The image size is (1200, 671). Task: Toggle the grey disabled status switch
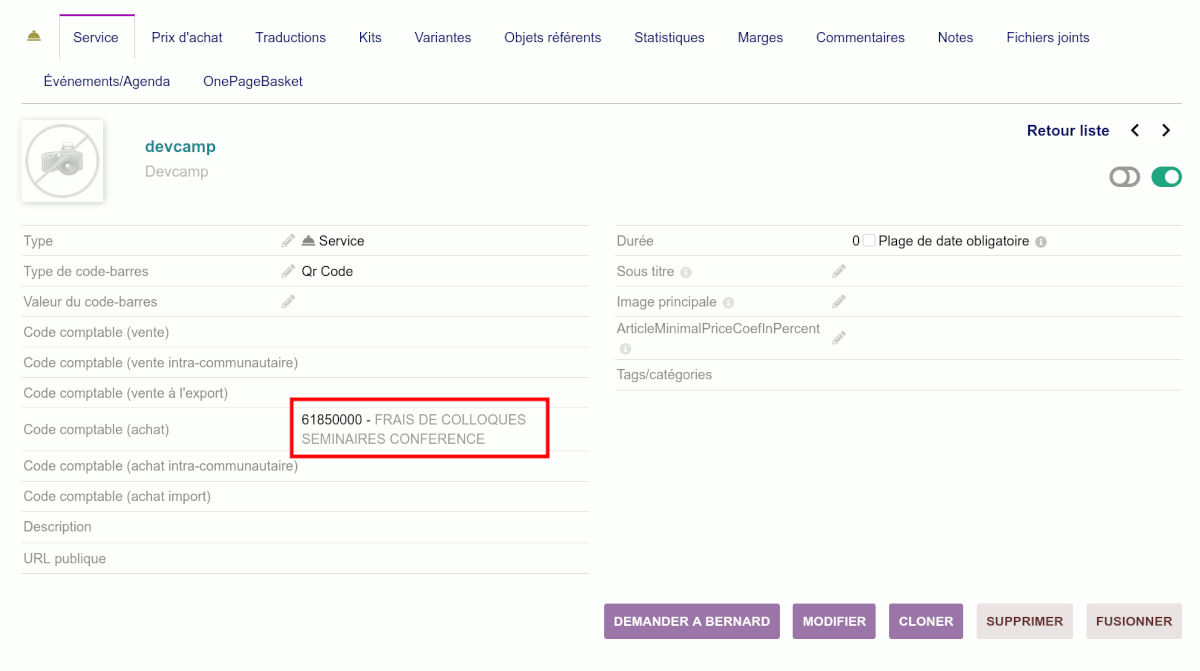(1124, 177)
